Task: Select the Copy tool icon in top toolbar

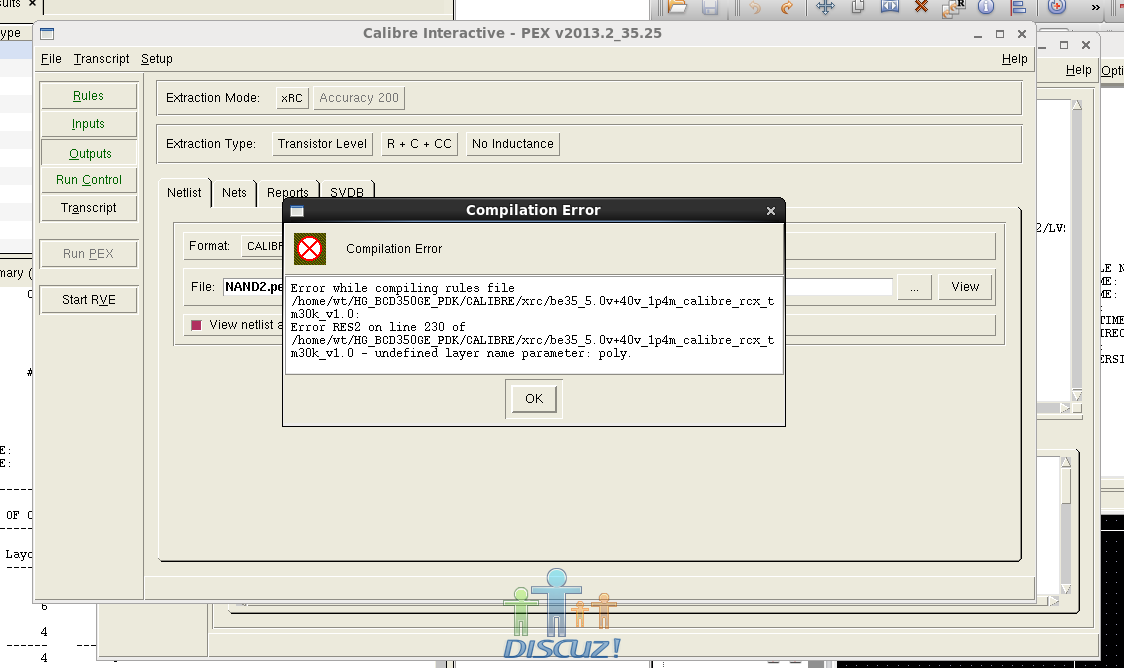Action: [858, 7]
